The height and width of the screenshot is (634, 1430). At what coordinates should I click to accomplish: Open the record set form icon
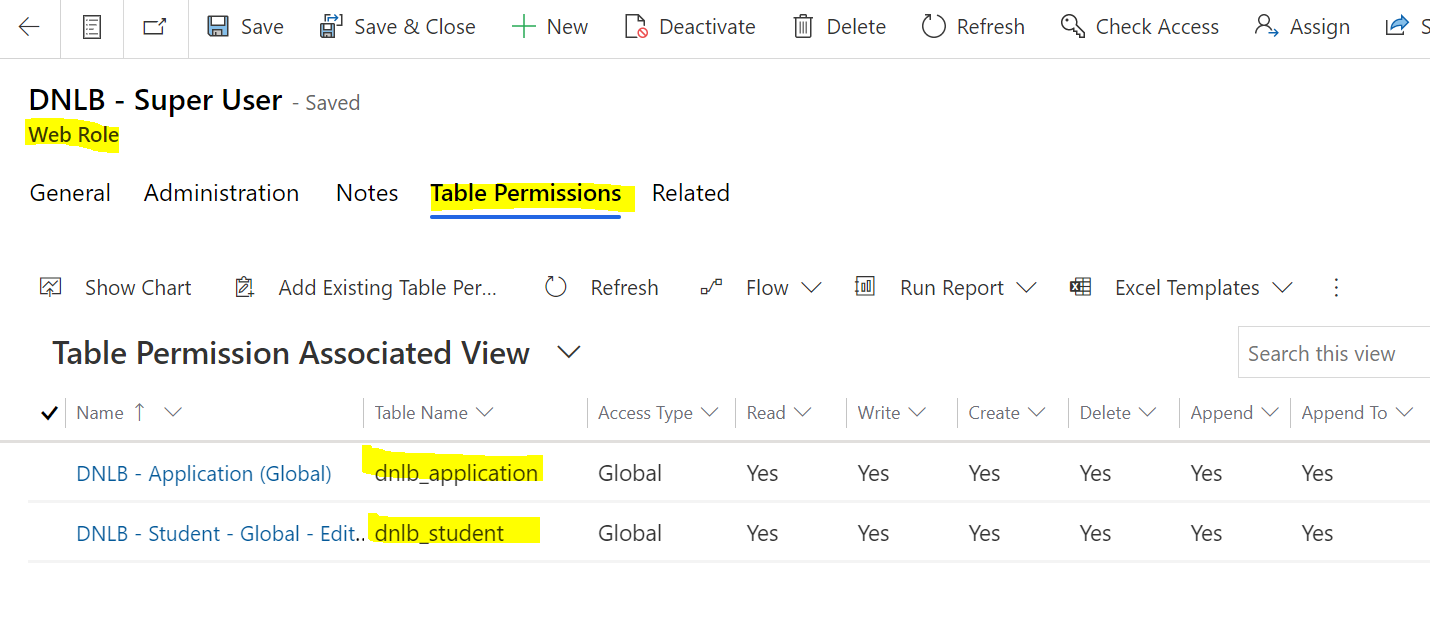[x=91, y=27]
